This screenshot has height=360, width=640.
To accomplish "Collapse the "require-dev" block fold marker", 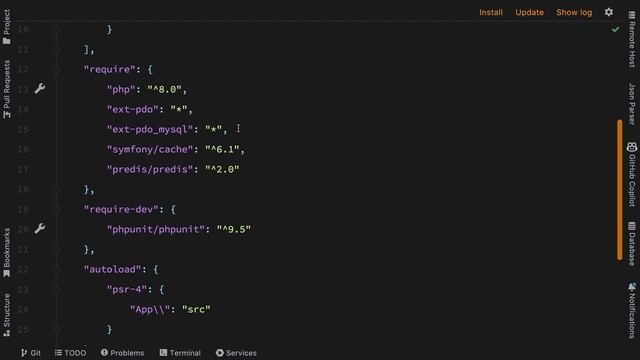I will pos(56,209).
